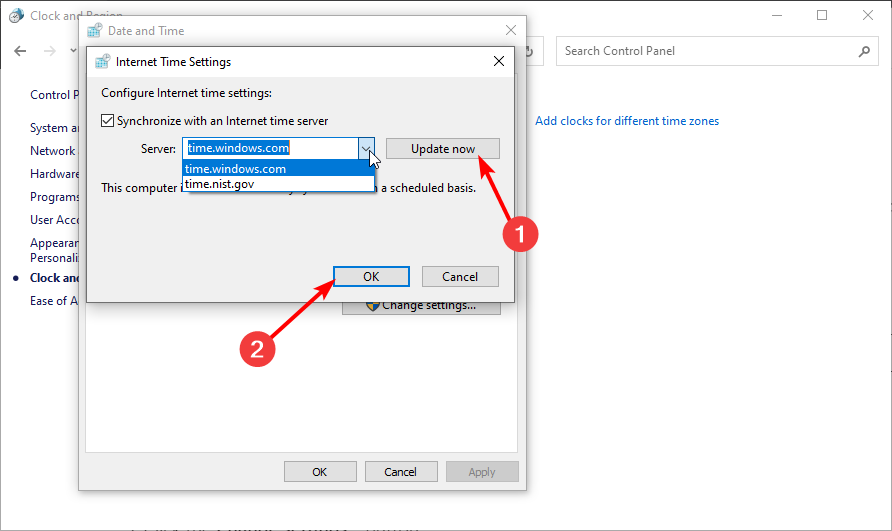Confirm with OK in Internet Time Settings
The image size is (892, 531).
click(x=371, y=277)
